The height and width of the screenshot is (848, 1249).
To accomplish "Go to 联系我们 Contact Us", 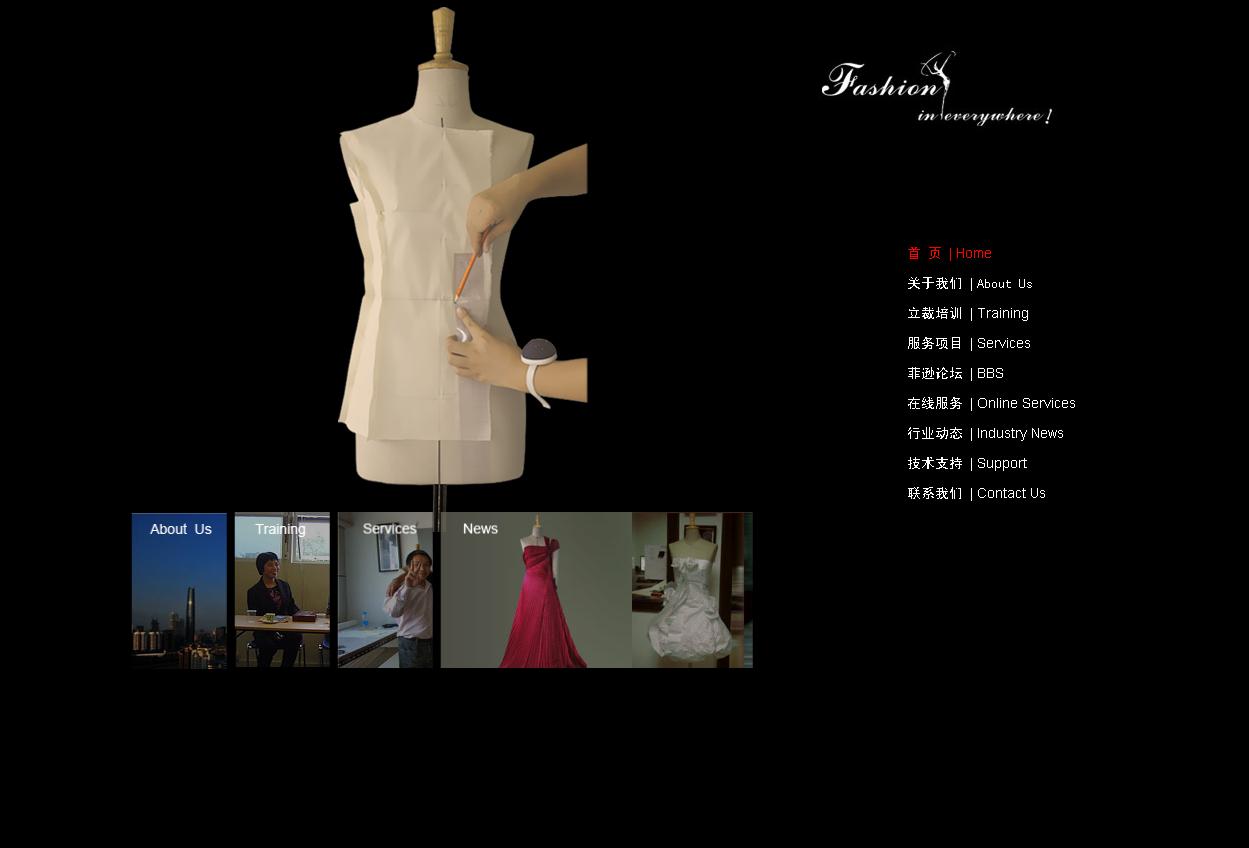I will [x=976, y=494].
